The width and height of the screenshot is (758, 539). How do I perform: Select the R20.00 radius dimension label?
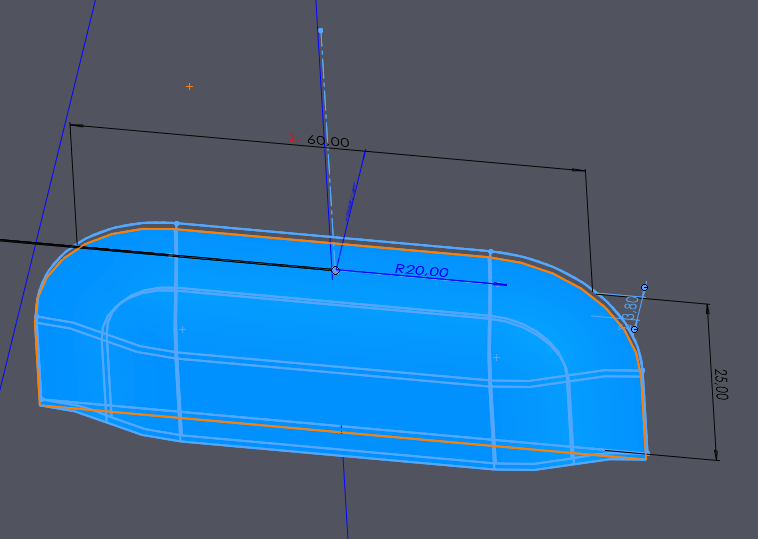[421, 270]
